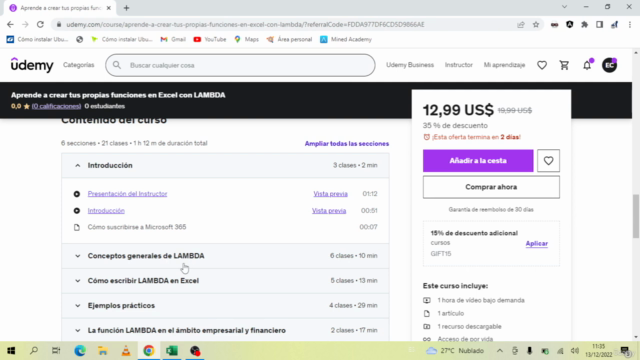Open the Instructor menu item
Screen dimensions: 640x360
(x=458, y=65)
